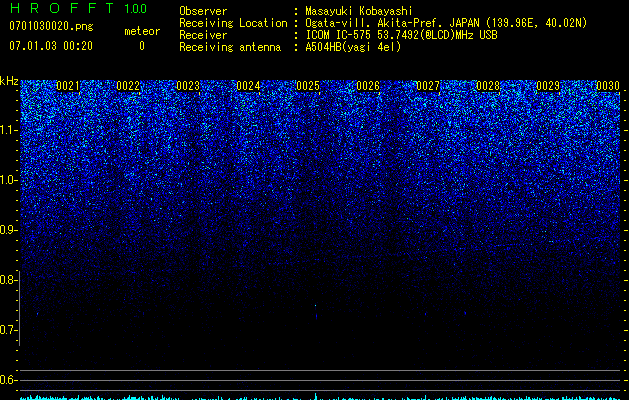Click the 1.1 kHz axis label
629x400 pixels.
click(x=8, y=130)
